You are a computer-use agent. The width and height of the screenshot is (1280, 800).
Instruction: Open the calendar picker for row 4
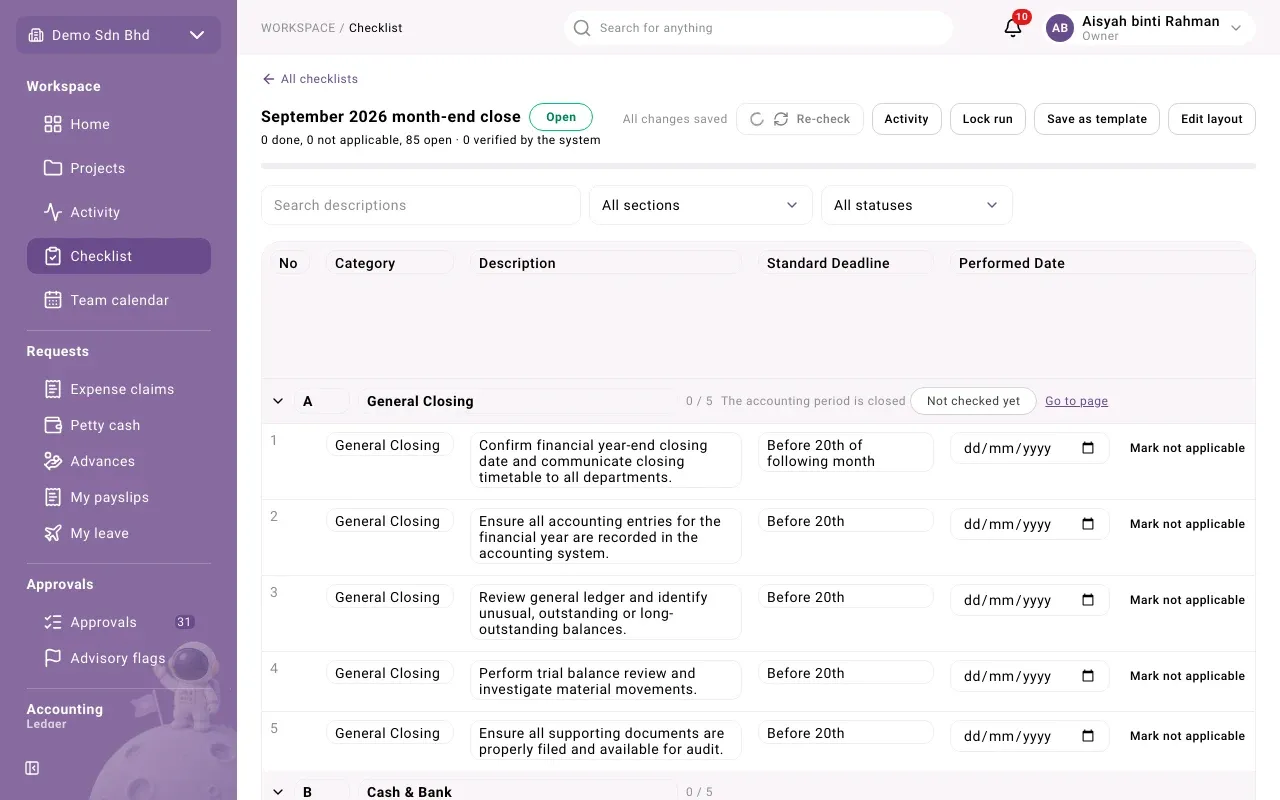point(1088,676)
